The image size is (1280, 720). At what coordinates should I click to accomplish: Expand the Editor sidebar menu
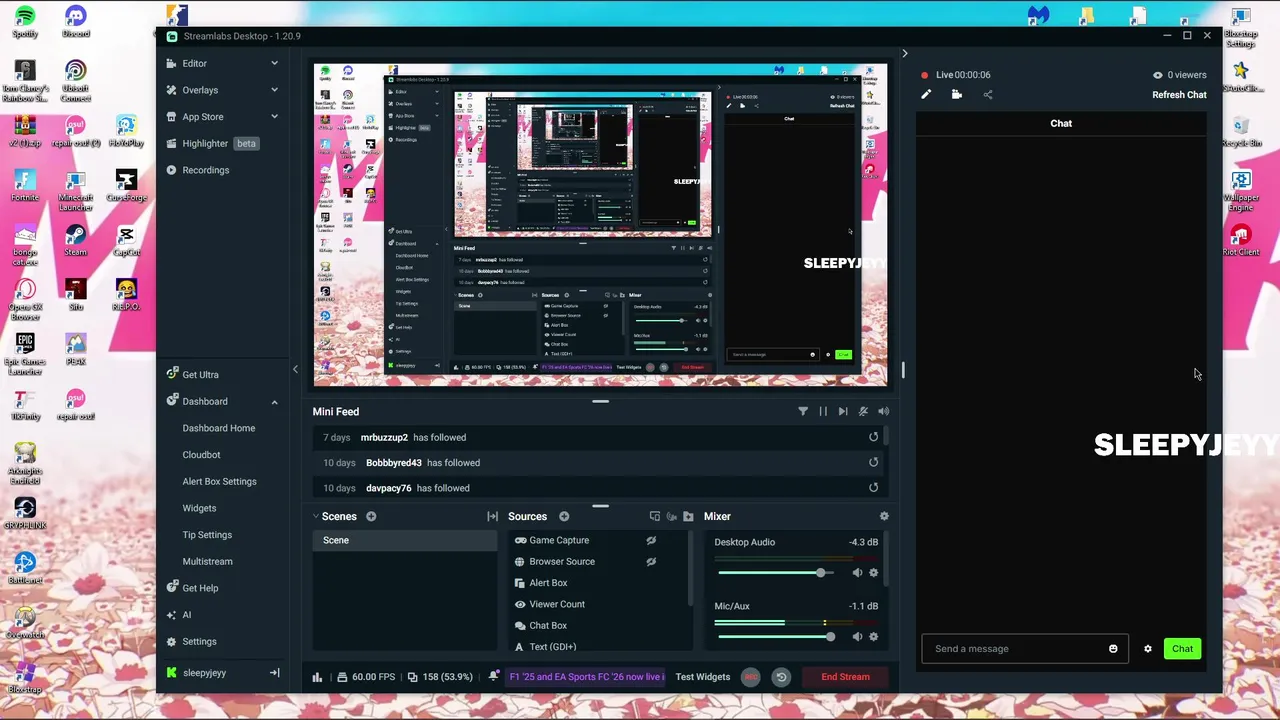(222, 63)
